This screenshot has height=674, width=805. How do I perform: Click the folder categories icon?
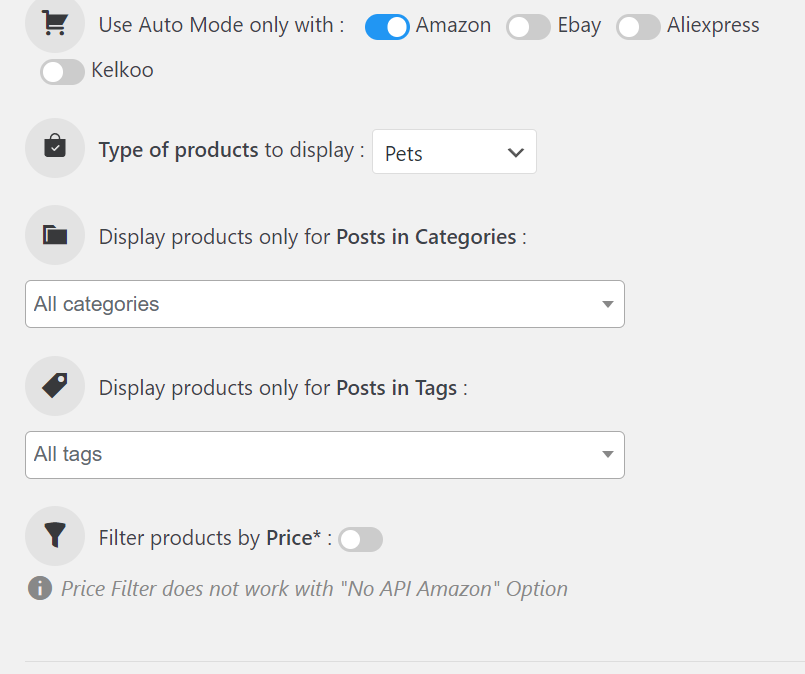55,235
